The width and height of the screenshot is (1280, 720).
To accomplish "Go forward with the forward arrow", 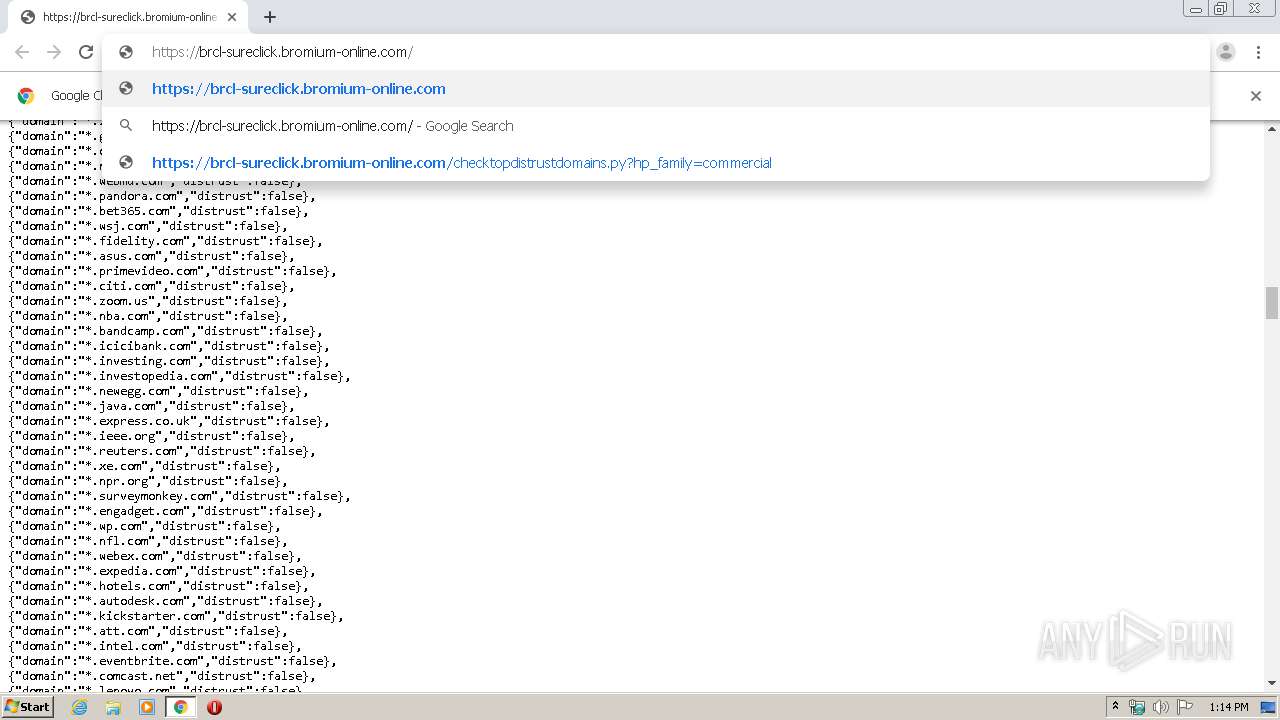I will (54, 52).
